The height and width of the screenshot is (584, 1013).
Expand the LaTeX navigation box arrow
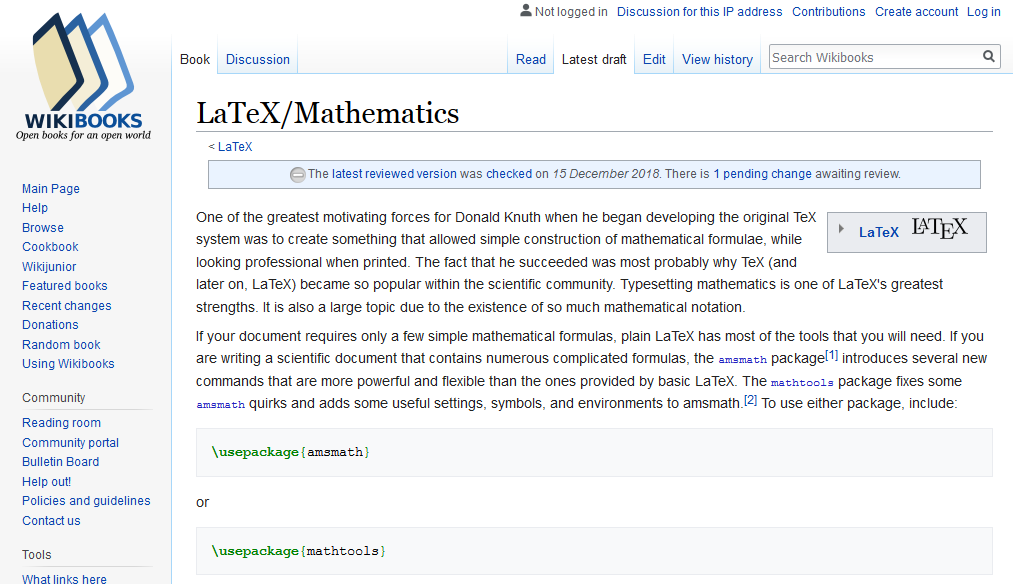coord(841,231)
